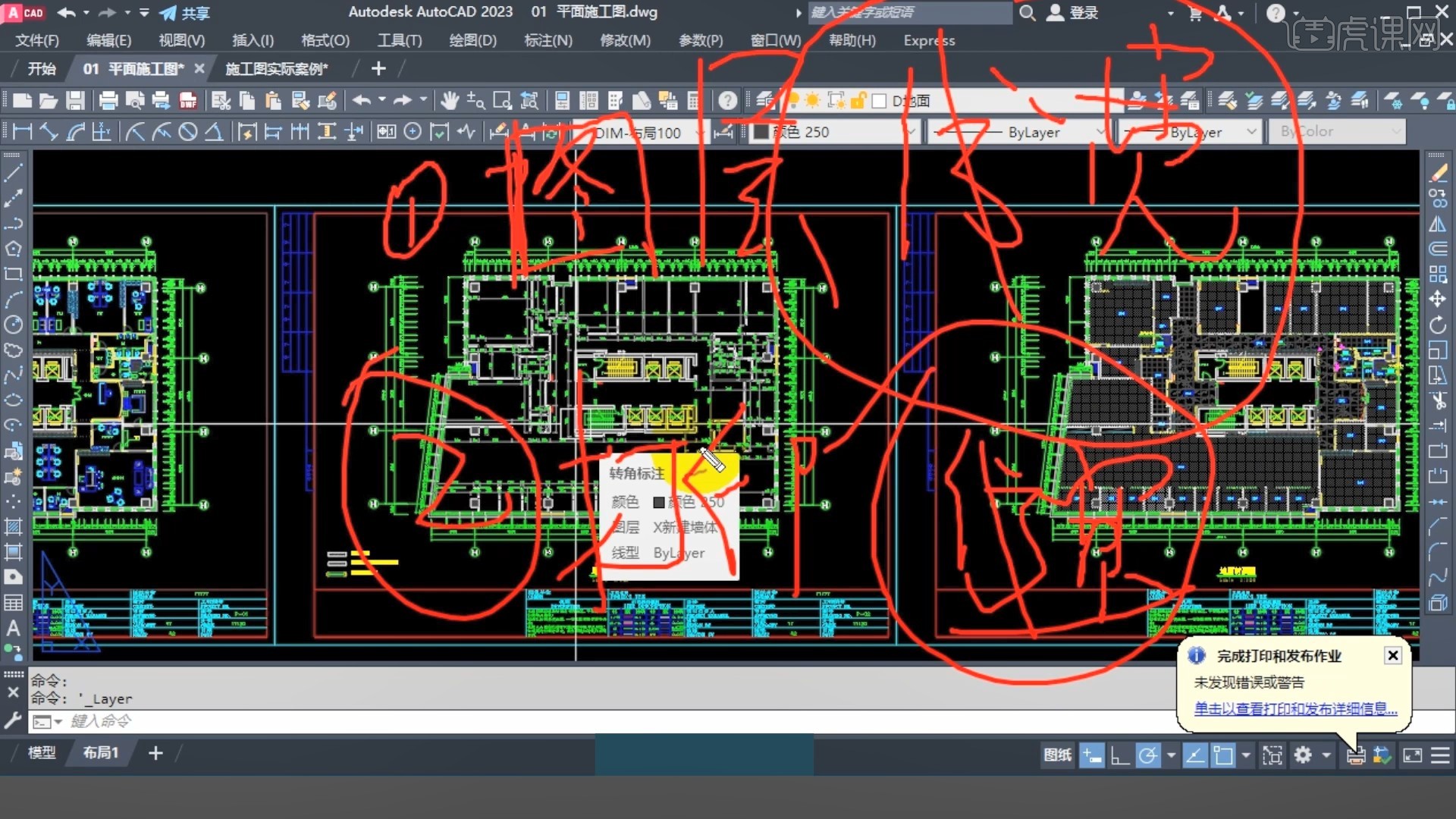Expand the Undo history dropdown arrow
The height and width of the screenshot is (819, 1456).
point(382,100)
